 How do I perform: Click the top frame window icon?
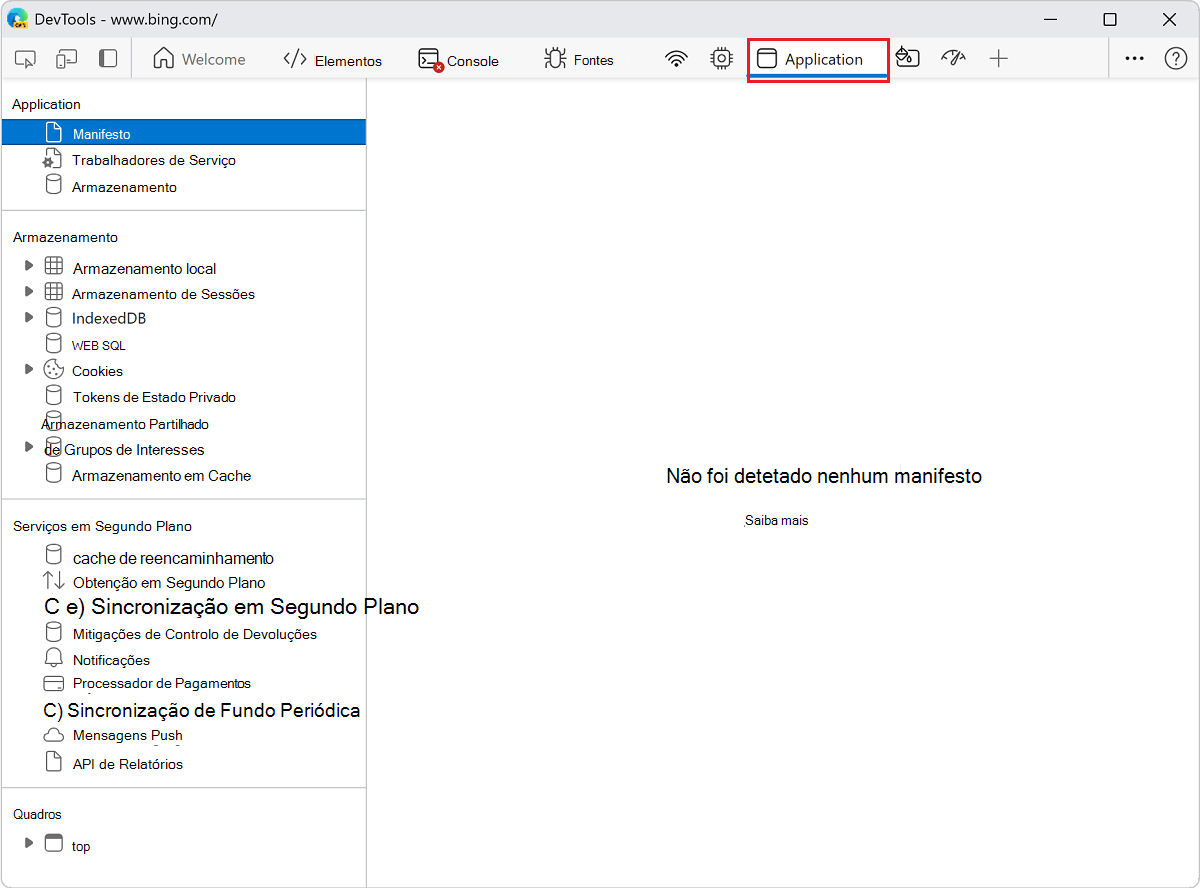pos(53,843)
